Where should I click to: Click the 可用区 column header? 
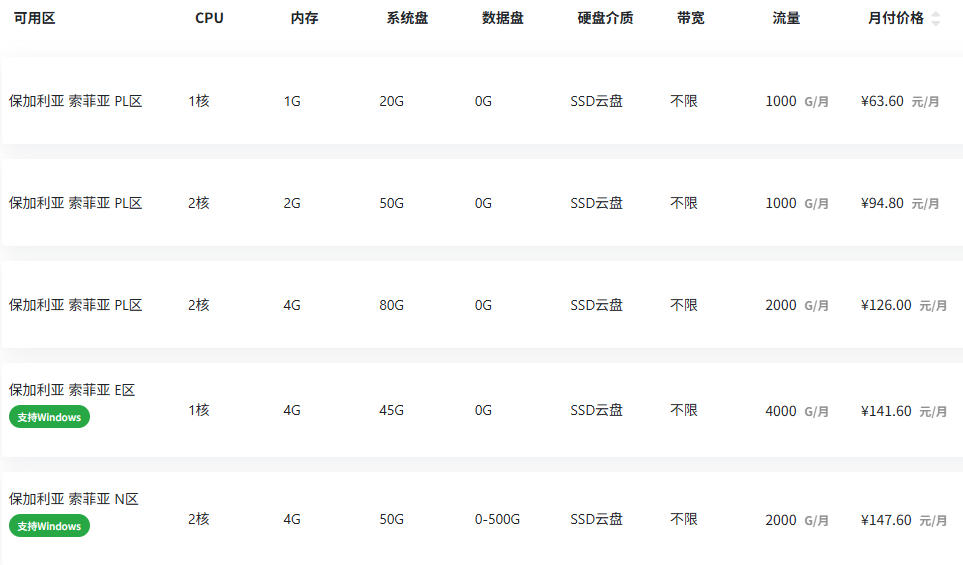(x=34, y=18)
